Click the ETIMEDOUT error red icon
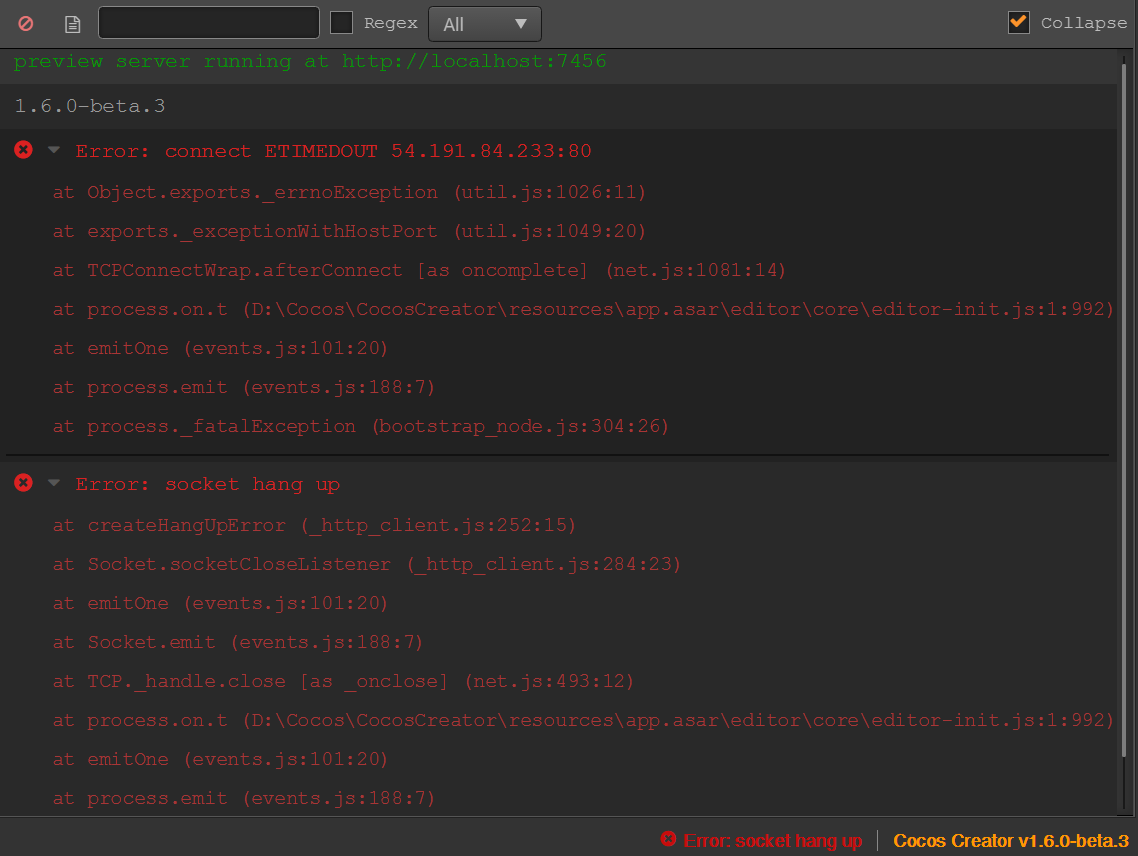The image size is (1138, 856). (23, 150)
